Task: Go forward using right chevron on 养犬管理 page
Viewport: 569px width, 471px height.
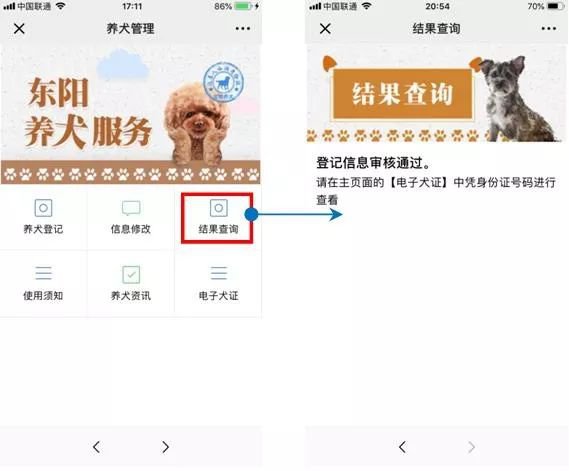Action: pyautogui.click(x=165, y=447)
